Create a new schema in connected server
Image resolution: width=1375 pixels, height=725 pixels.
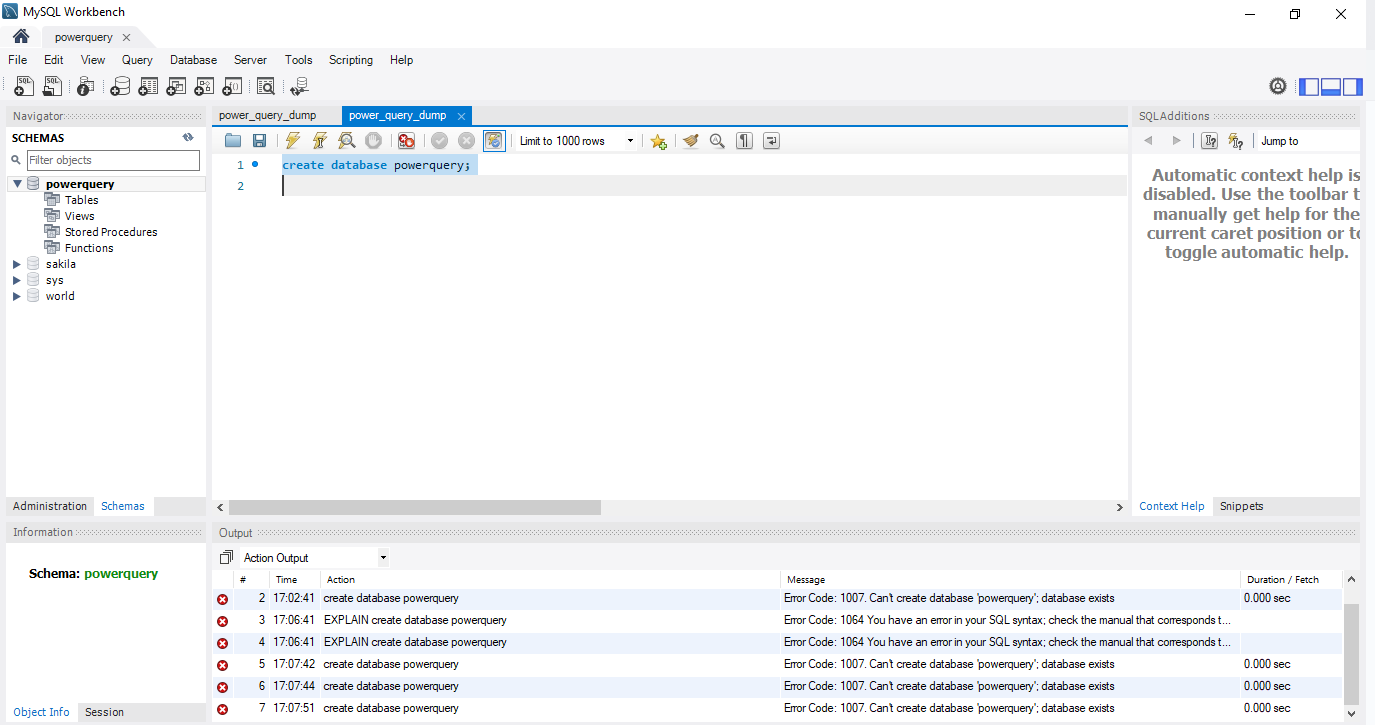(x=120, y=87)
